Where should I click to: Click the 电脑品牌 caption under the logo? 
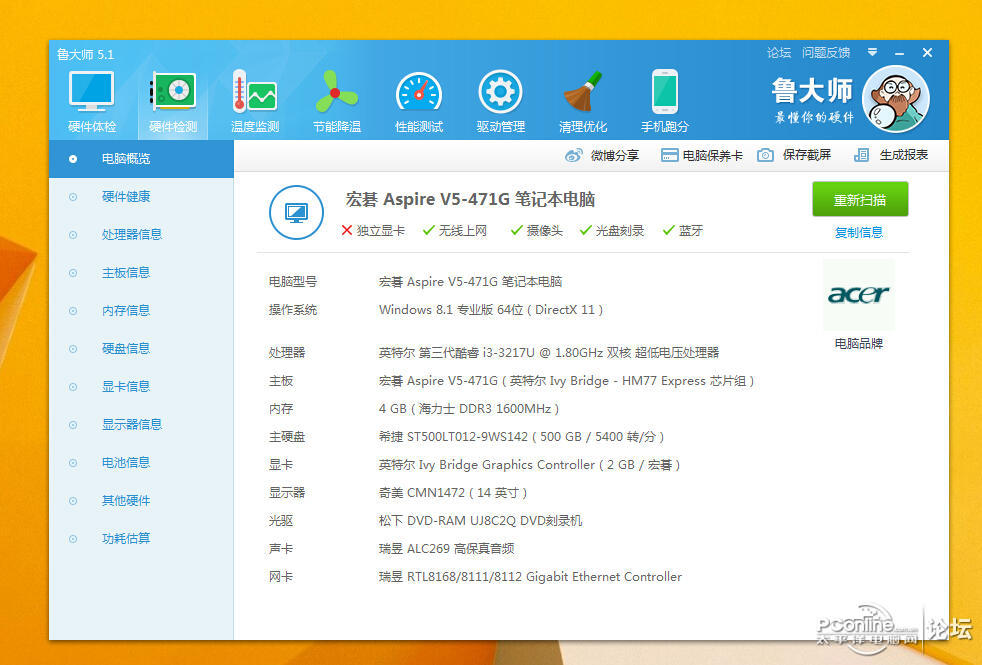coord(859,344)
